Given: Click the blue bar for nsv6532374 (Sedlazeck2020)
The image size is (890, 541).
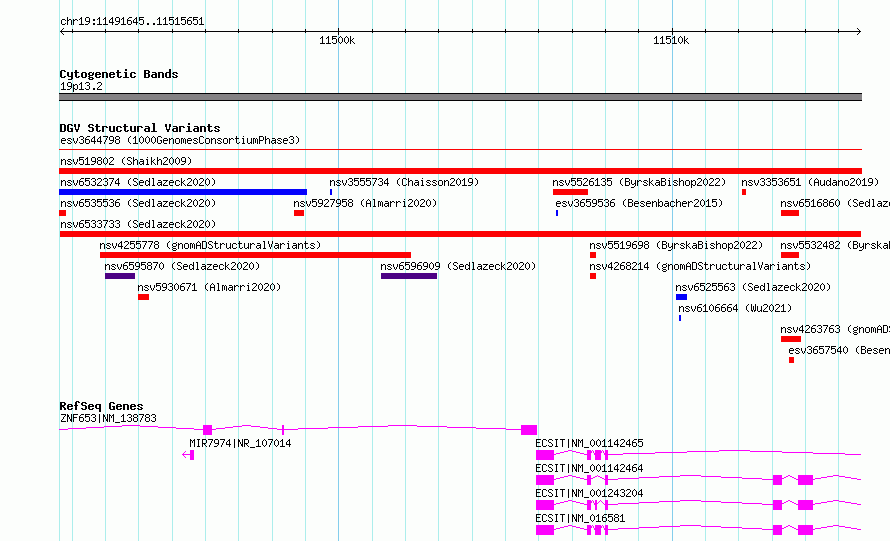Looking at the screenshot, I should tap(183, 192).
